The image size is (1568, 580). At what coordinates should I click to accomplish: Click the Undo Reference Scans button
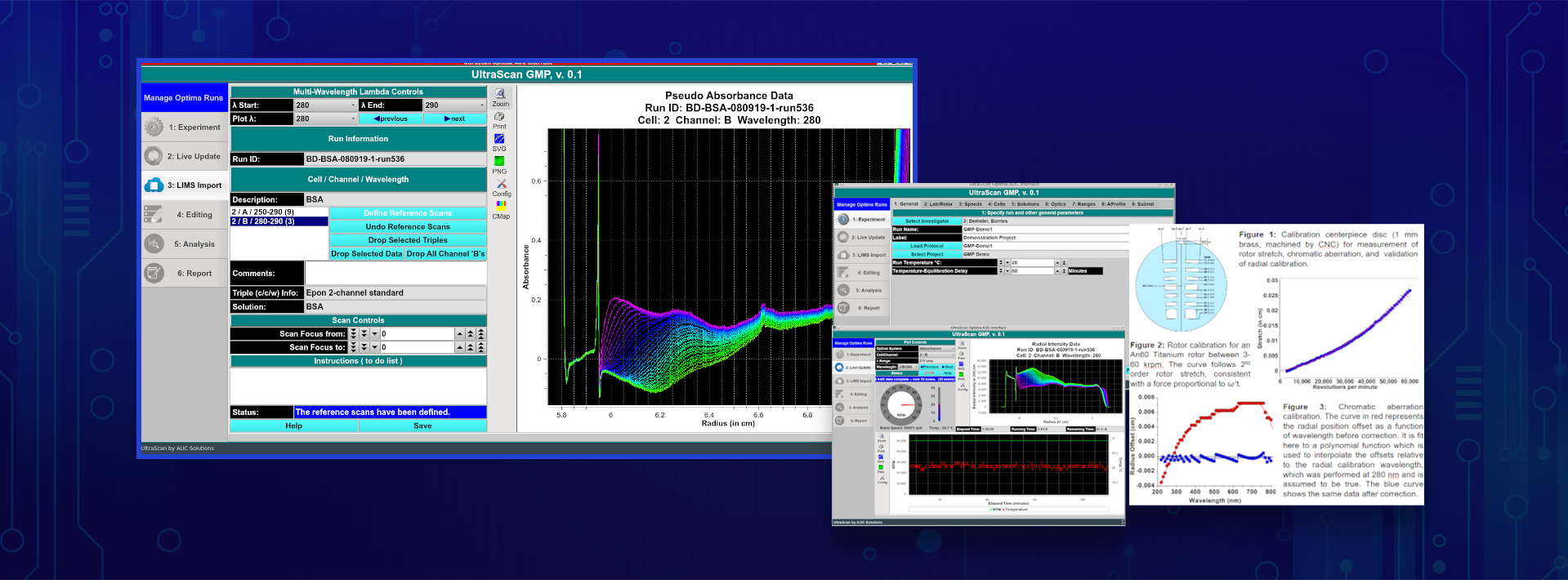407,226
